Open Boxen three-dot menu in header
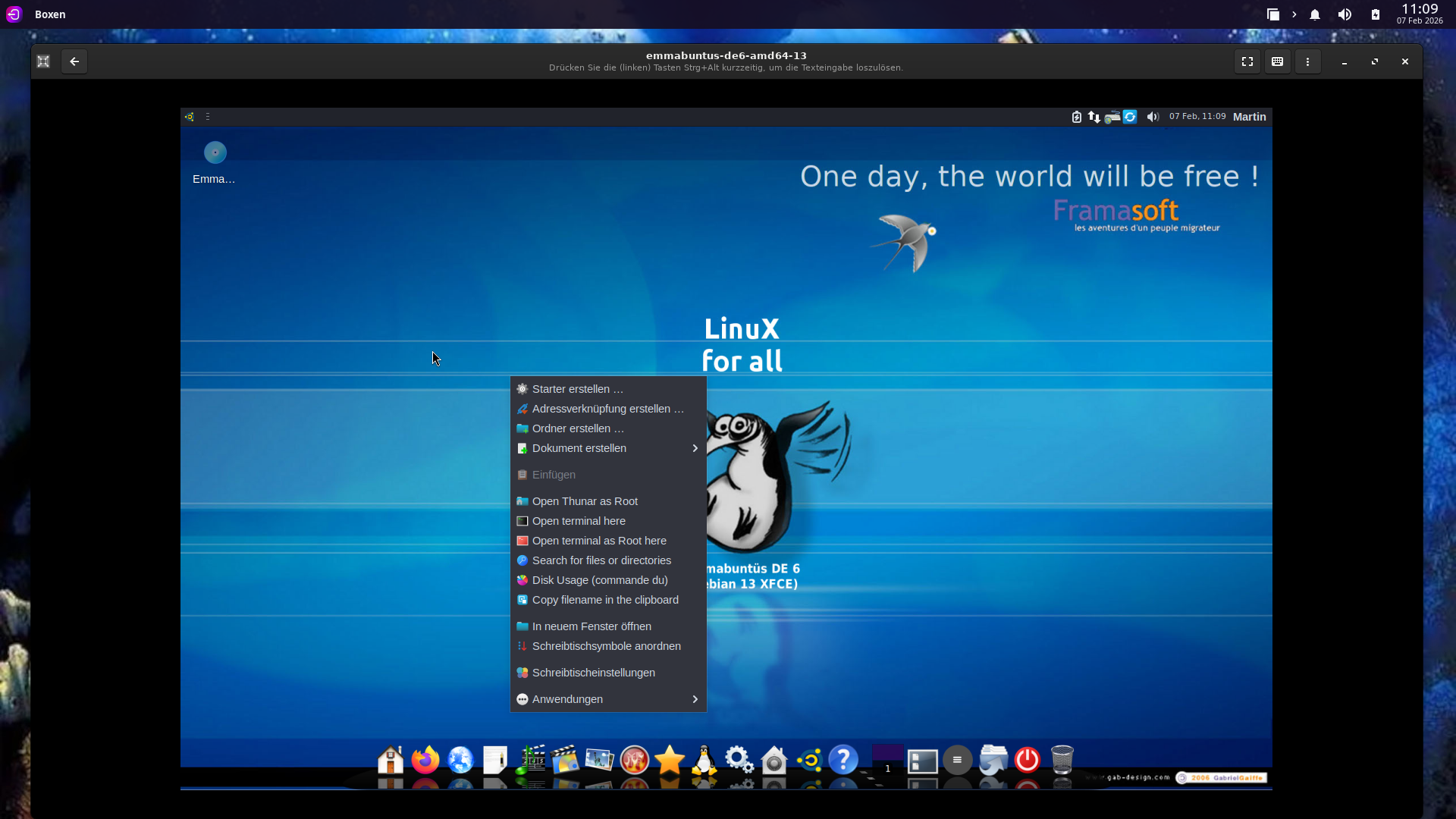The image size is (1456, 819). [x=1307, y=61]
